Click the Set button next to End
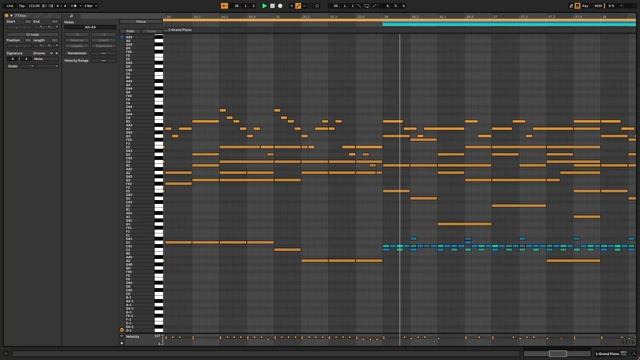640x360 pixels. pos(54,22)
